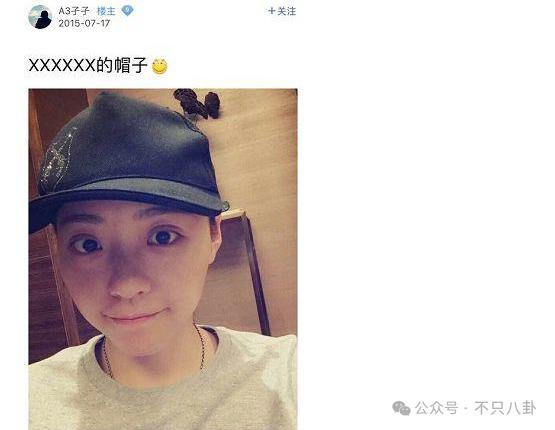
Task: Follow the user with the 关注 button
Action: click(x=282, y=11)
